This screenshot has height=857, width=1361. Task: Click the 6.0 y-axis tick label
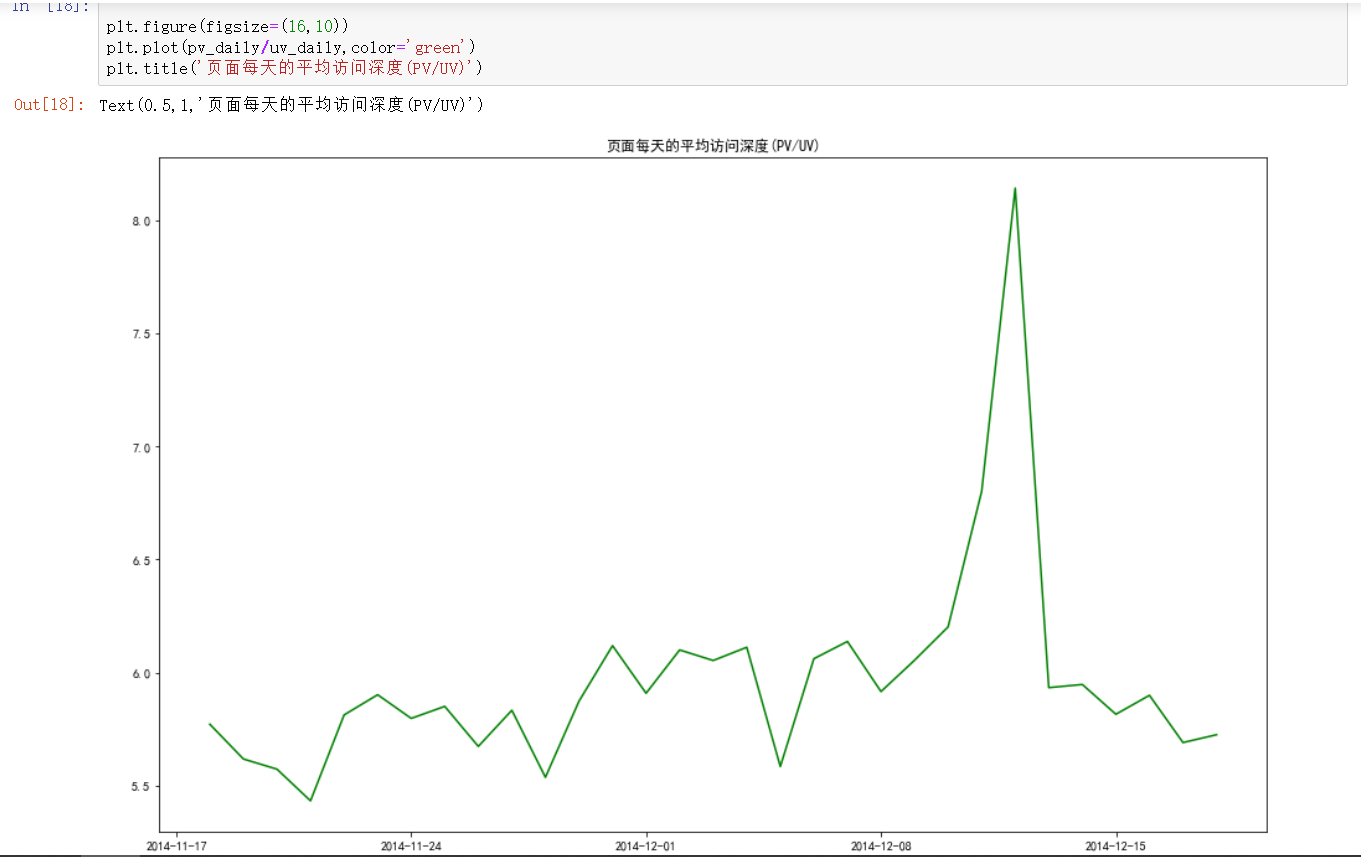139,673
